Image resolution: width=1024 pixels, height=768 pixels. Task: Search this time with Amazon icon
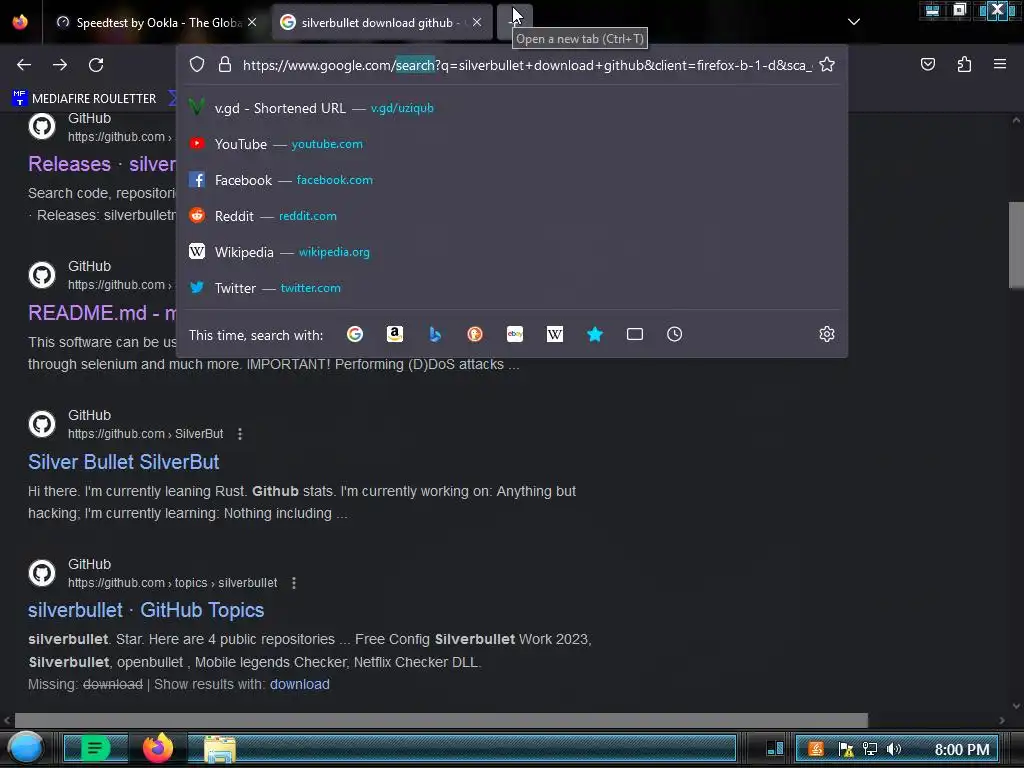click(x=394, y=334)
